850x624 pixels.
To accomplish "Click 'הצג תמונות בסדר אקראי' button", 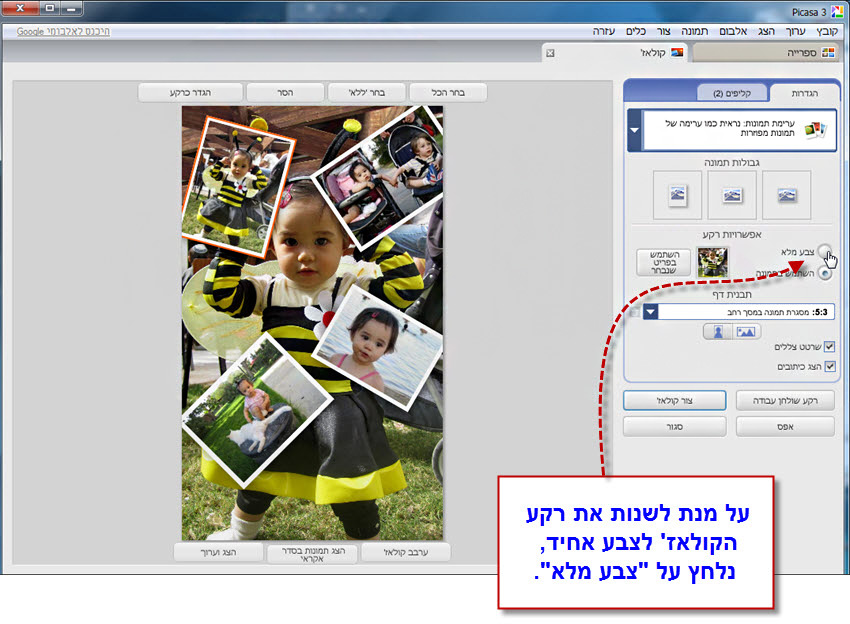I will (312, 554).
